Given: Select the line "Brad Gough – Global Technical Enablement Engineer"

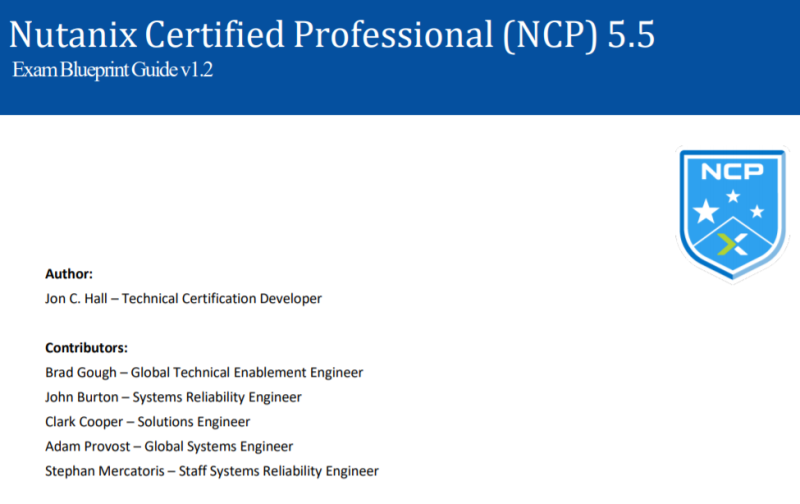Looking at the screenshot, I should (204, 373).
